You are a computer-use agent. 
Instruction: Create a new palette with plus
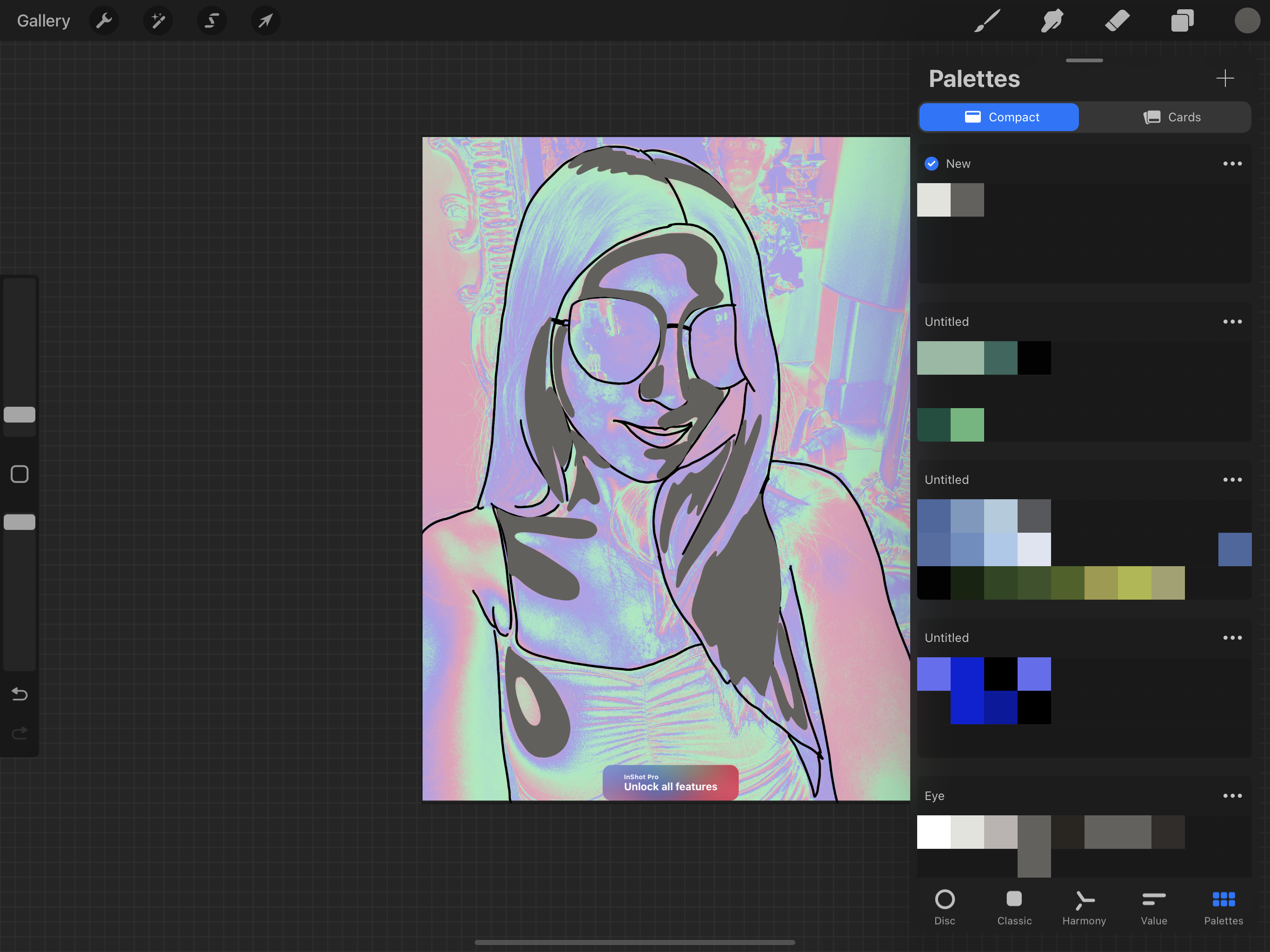(x=1224, y=78)
